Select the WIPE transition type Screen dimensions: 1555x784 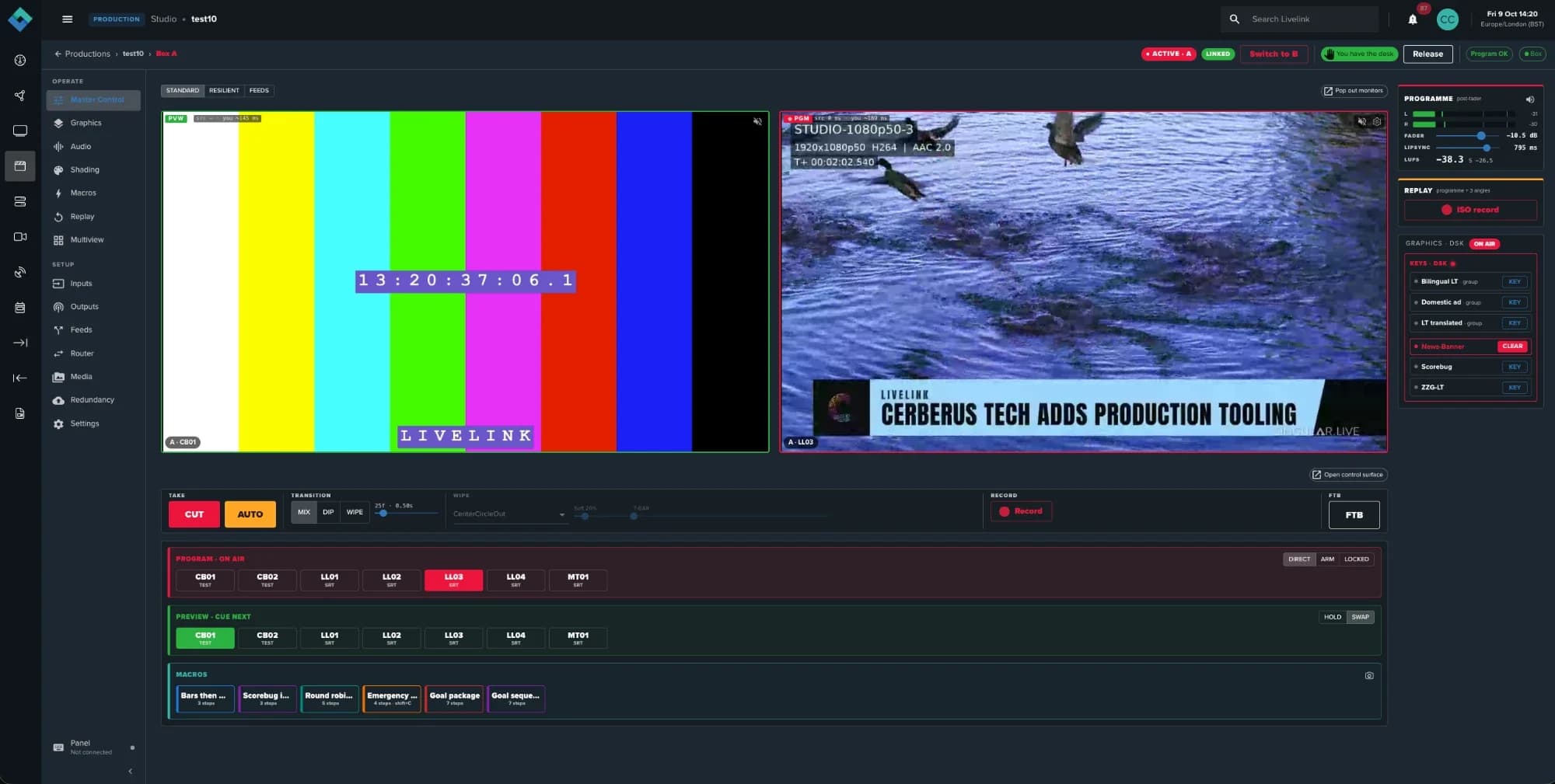355,512
